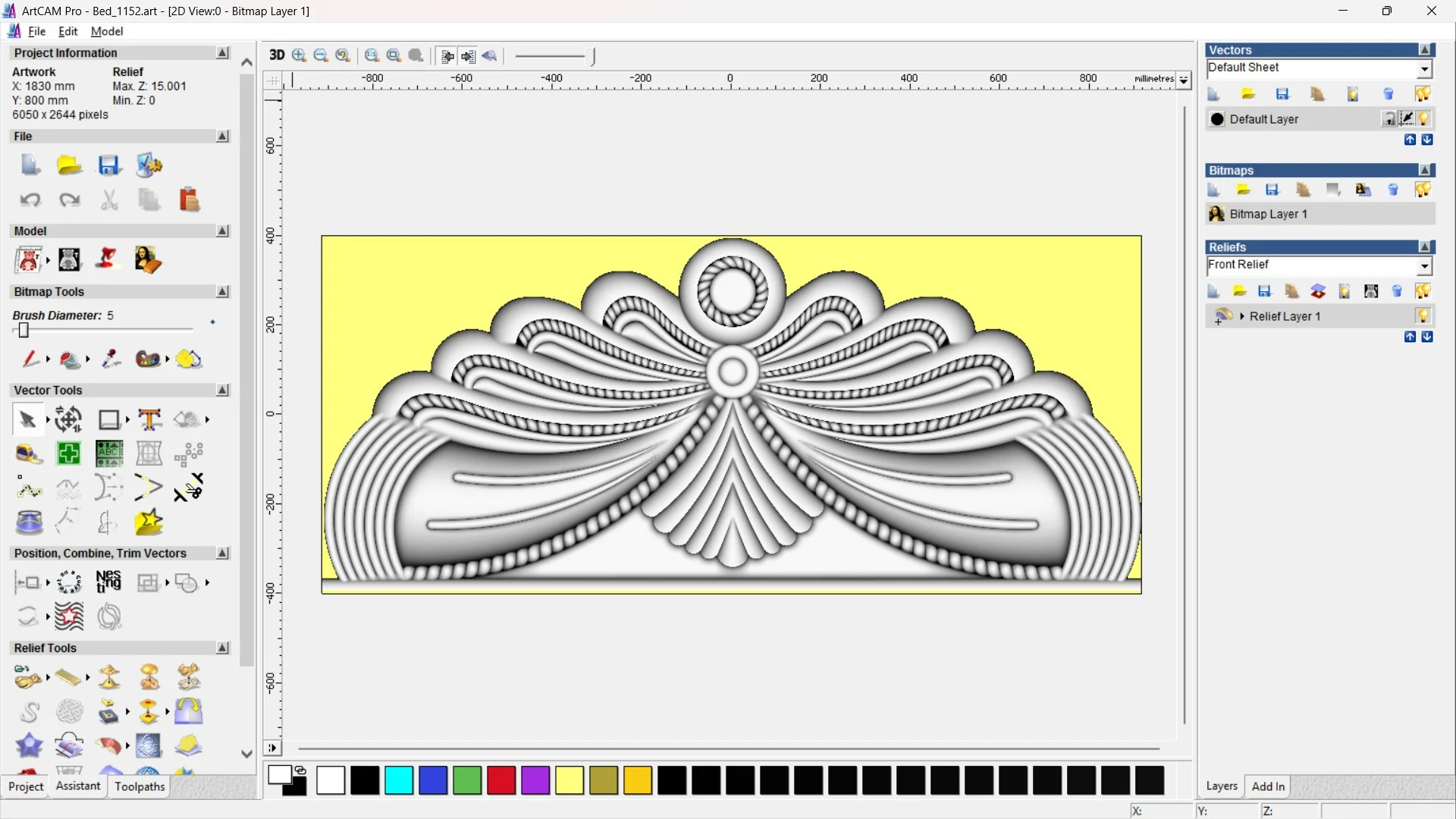This screenshot has height=819, width=1456.
Task: Toggle Relief Layer 1 visibility bulb
Action: tap(1423, 316)
